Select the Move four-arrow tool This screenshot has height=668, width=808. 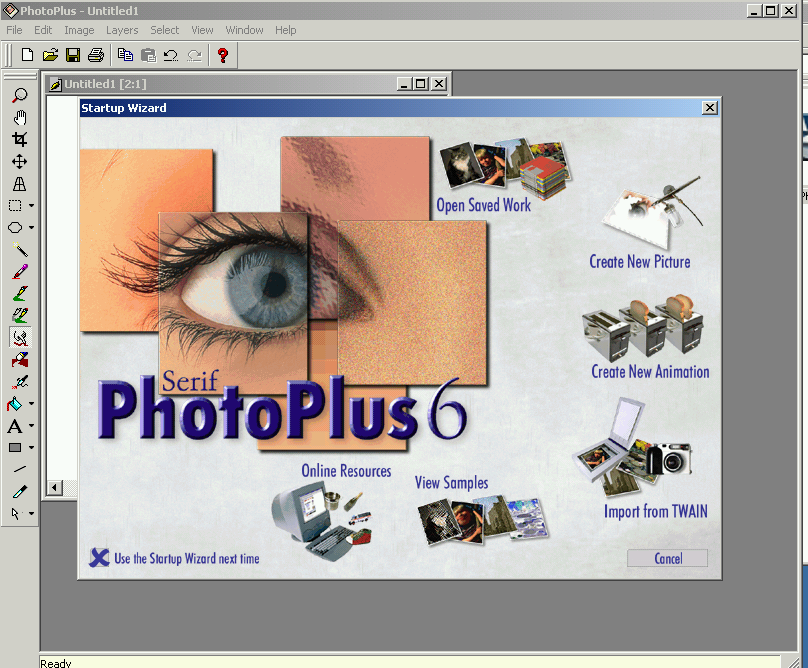pos(20,162)
